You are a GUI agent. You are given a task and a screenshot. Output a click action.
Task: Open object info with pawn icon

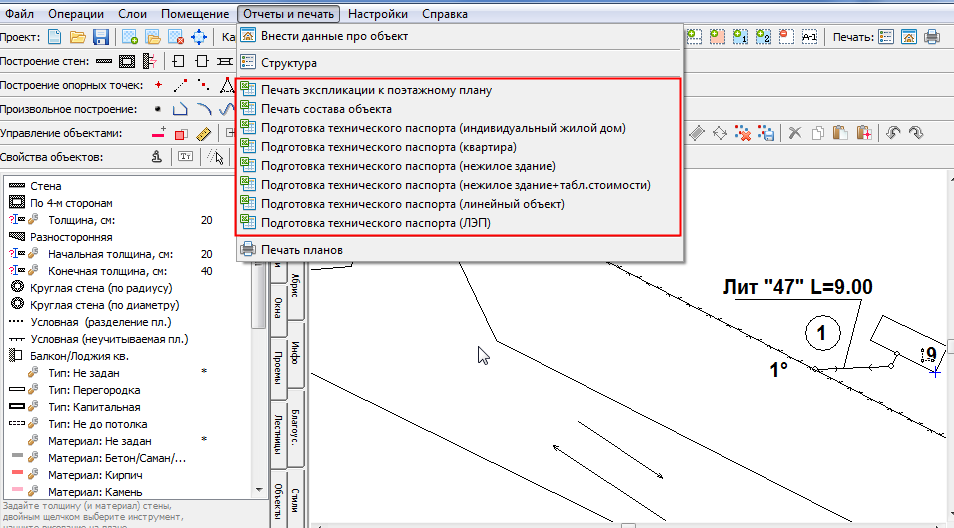click(157, 157)
